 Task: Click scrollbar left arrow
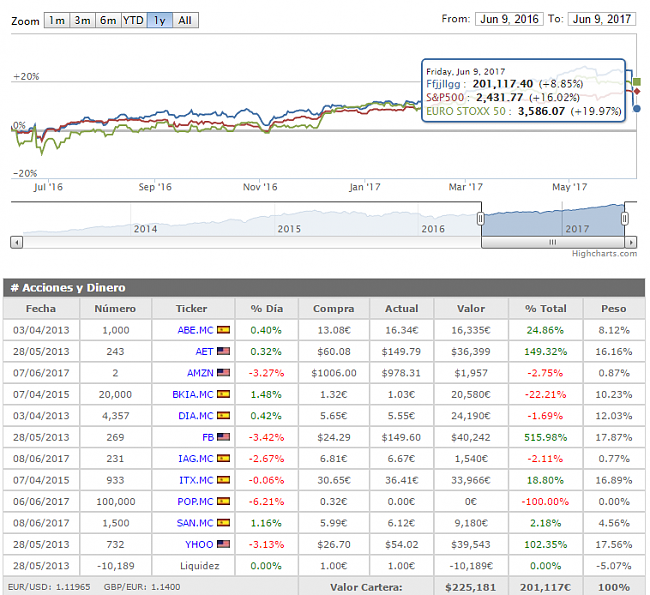[x=17, y=242]
